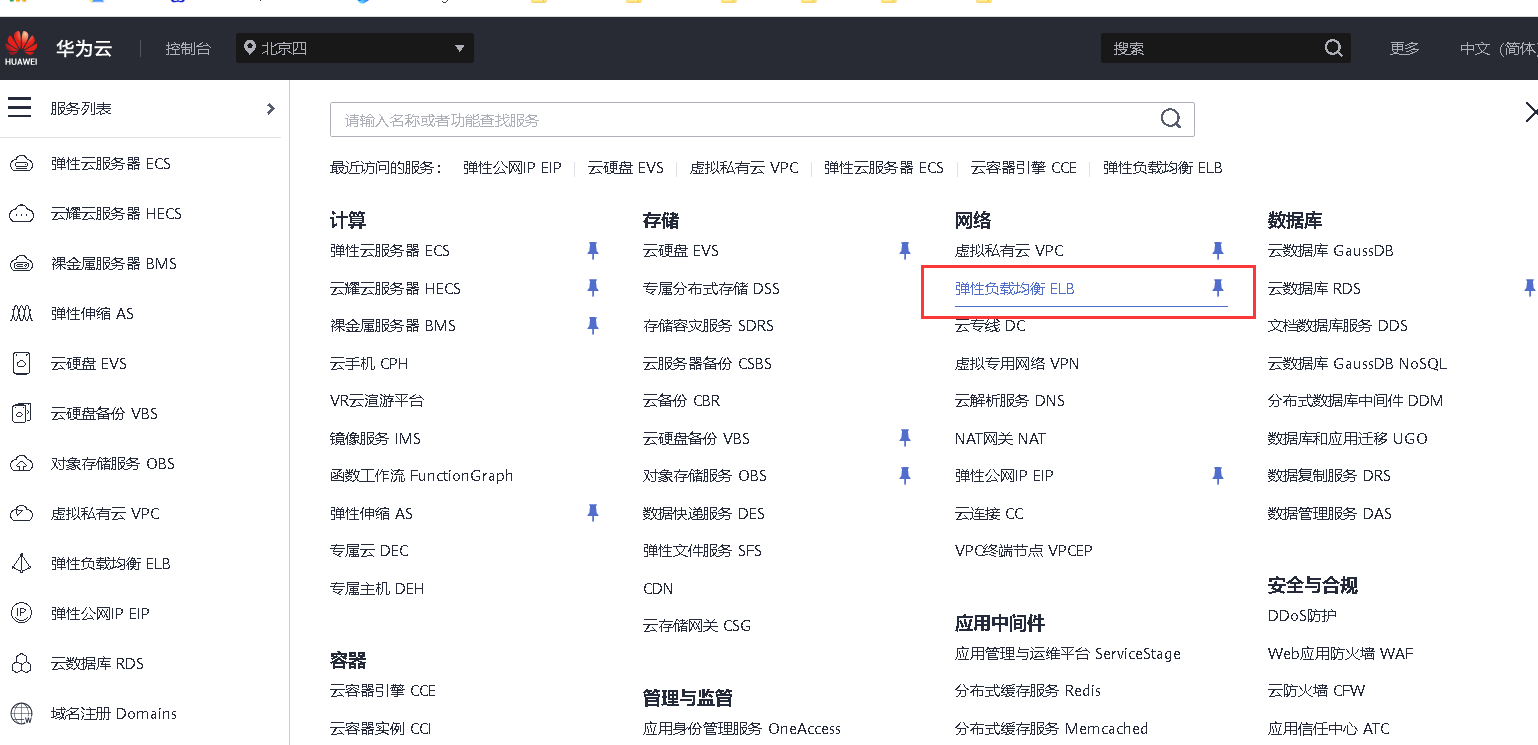Open 弹性负载均衡 ELB in the 网络 list

point(1015,288)
